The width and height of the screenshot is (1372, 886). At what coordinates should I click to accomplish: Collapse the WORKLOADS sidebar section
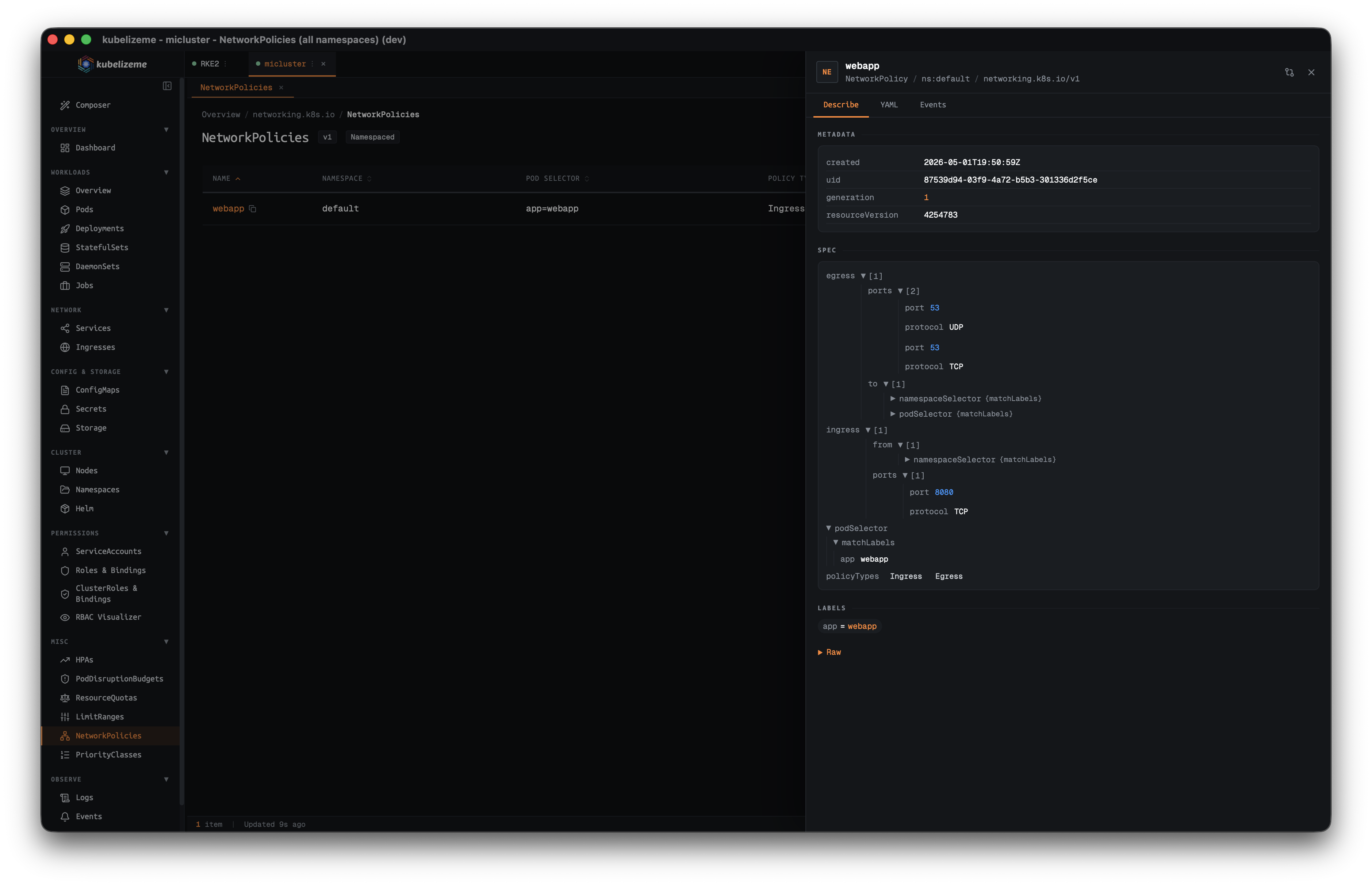pyautogui.click(x=166, y=172)
